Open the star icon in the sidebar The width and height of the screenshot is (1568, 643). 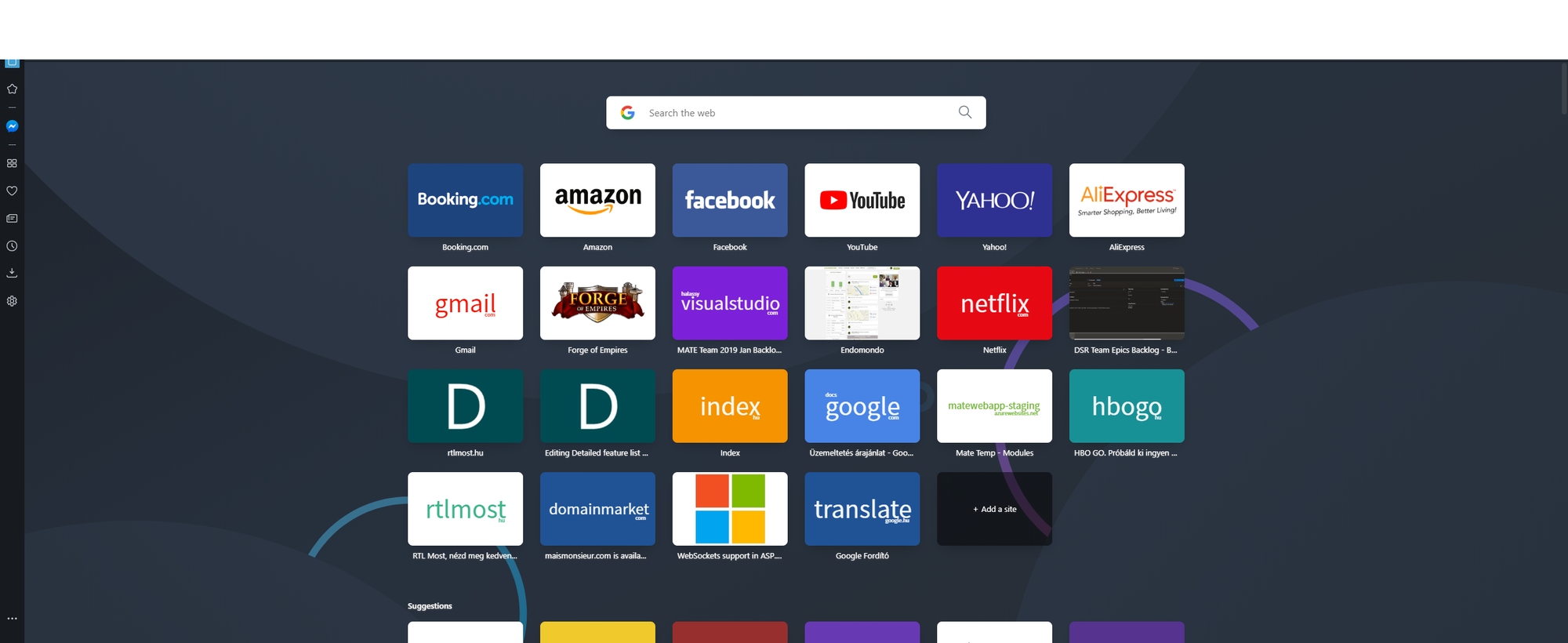point(12,89)
